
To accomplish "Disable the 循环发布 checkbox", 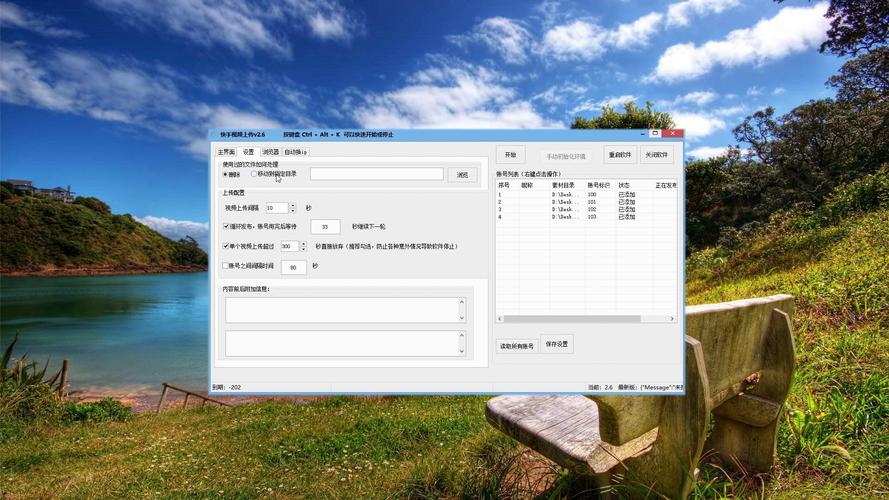I will (226, 227).
